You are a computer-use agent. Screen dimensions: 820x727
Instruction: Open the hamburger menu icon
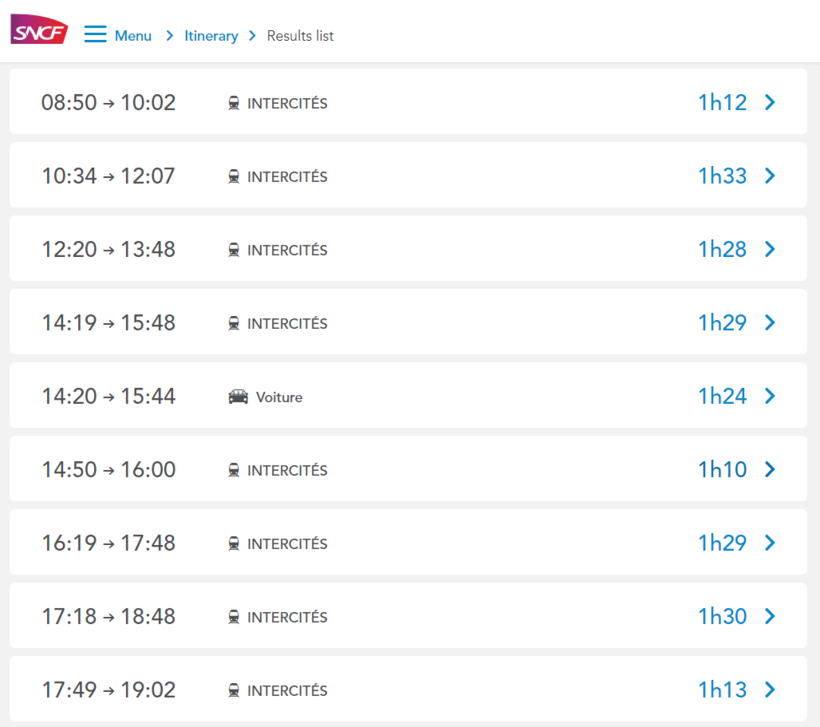95,35
